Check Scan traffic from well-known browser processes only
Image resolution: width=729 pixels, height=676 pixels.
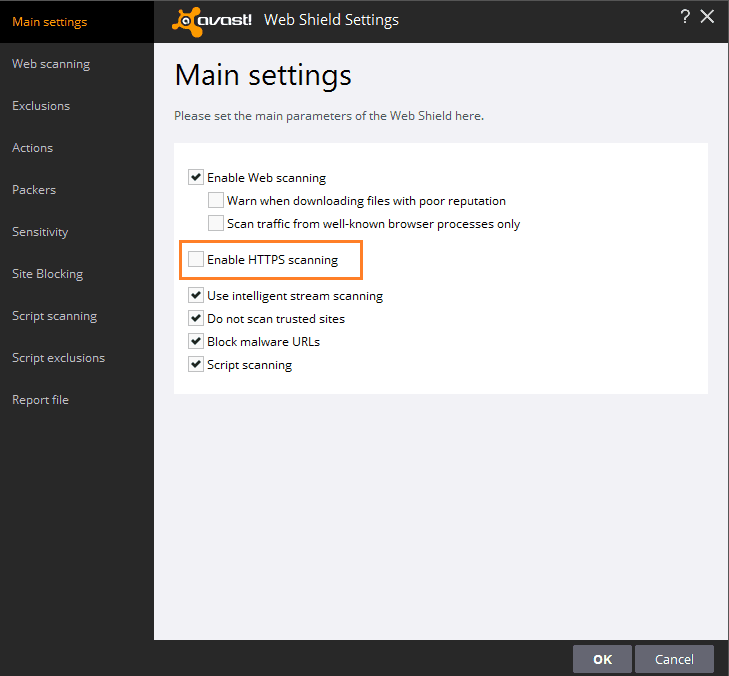pyautogui.click(x=216, y=223)
